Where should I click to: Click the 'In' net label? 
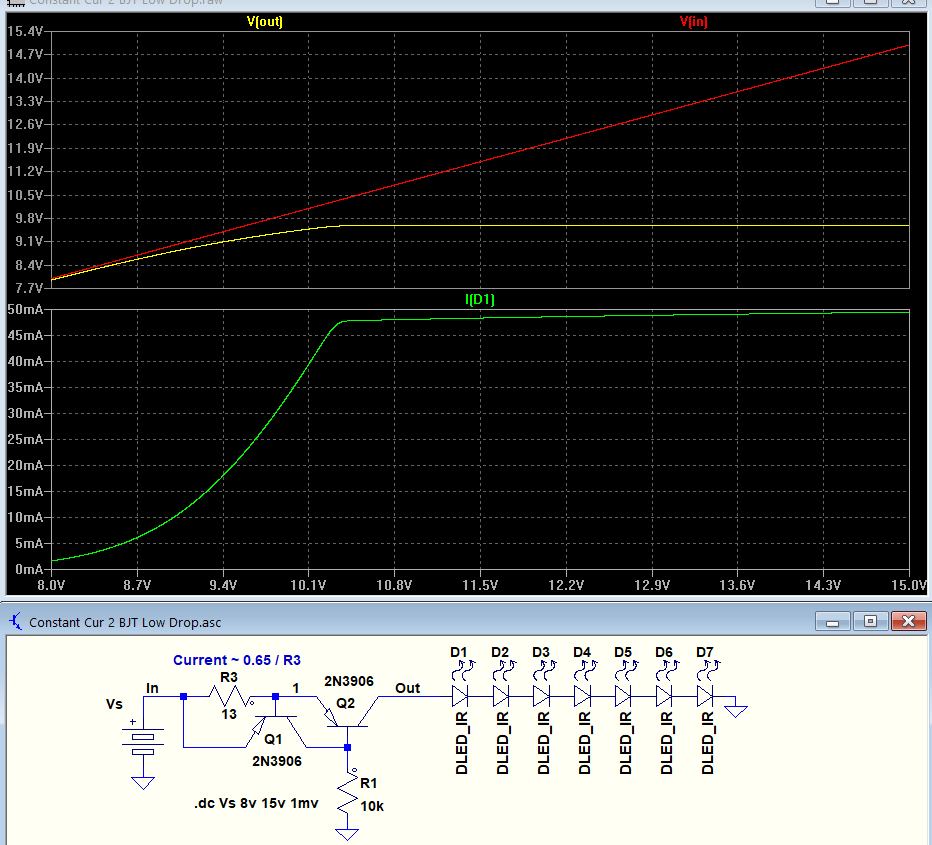click(x=152, y=688)
